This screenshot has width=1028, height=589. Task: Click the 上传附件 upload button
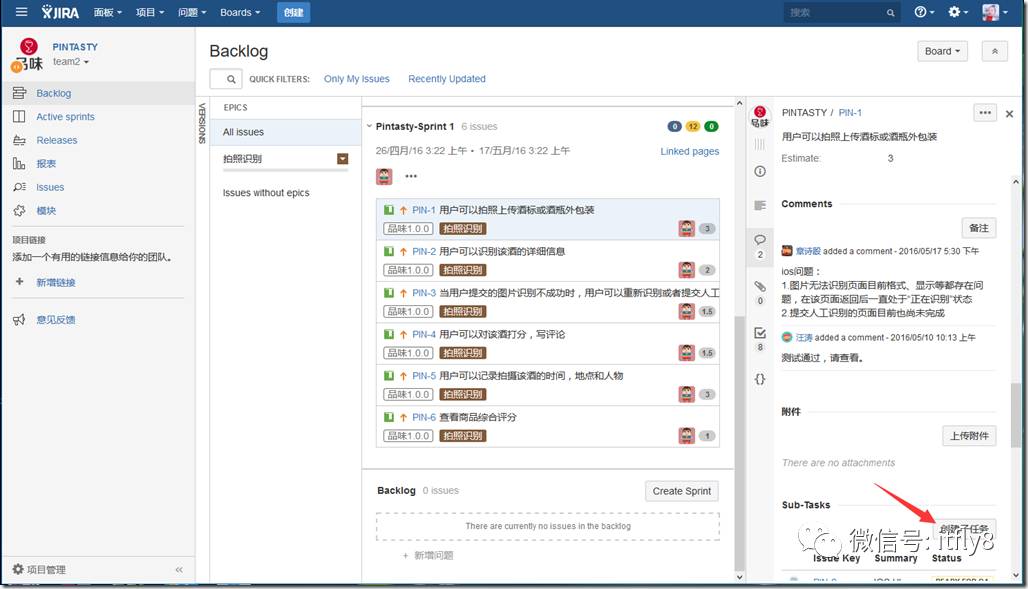pos(970,436)
